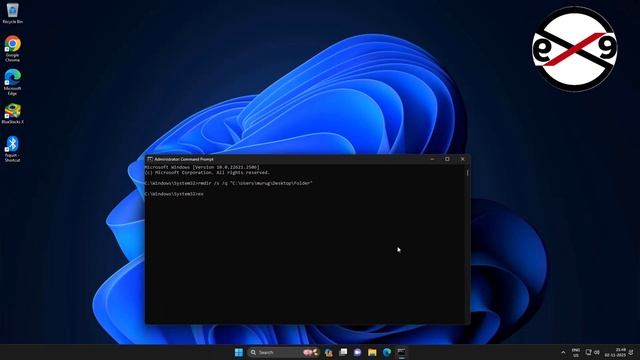Open the Windows Start menu
This screenshot has width=640, height=360.
pyautogui.click(x=239, y=352)
